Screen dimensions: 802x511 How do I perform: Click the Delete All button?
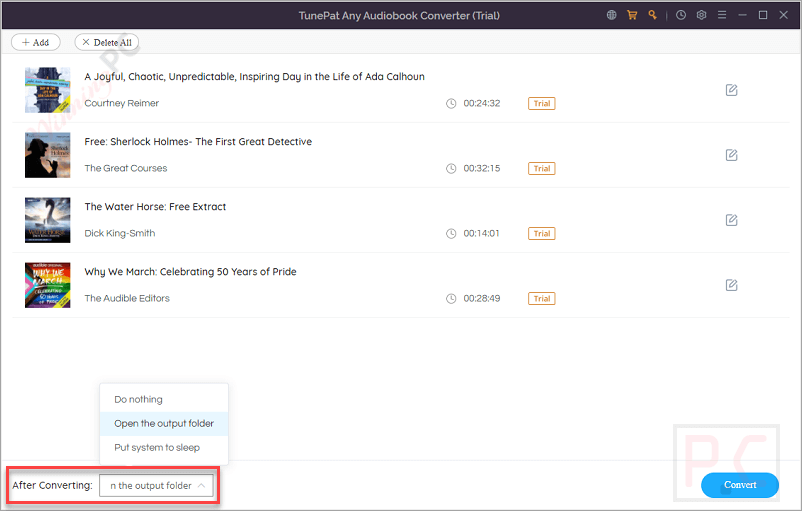(x=106, y=43)
